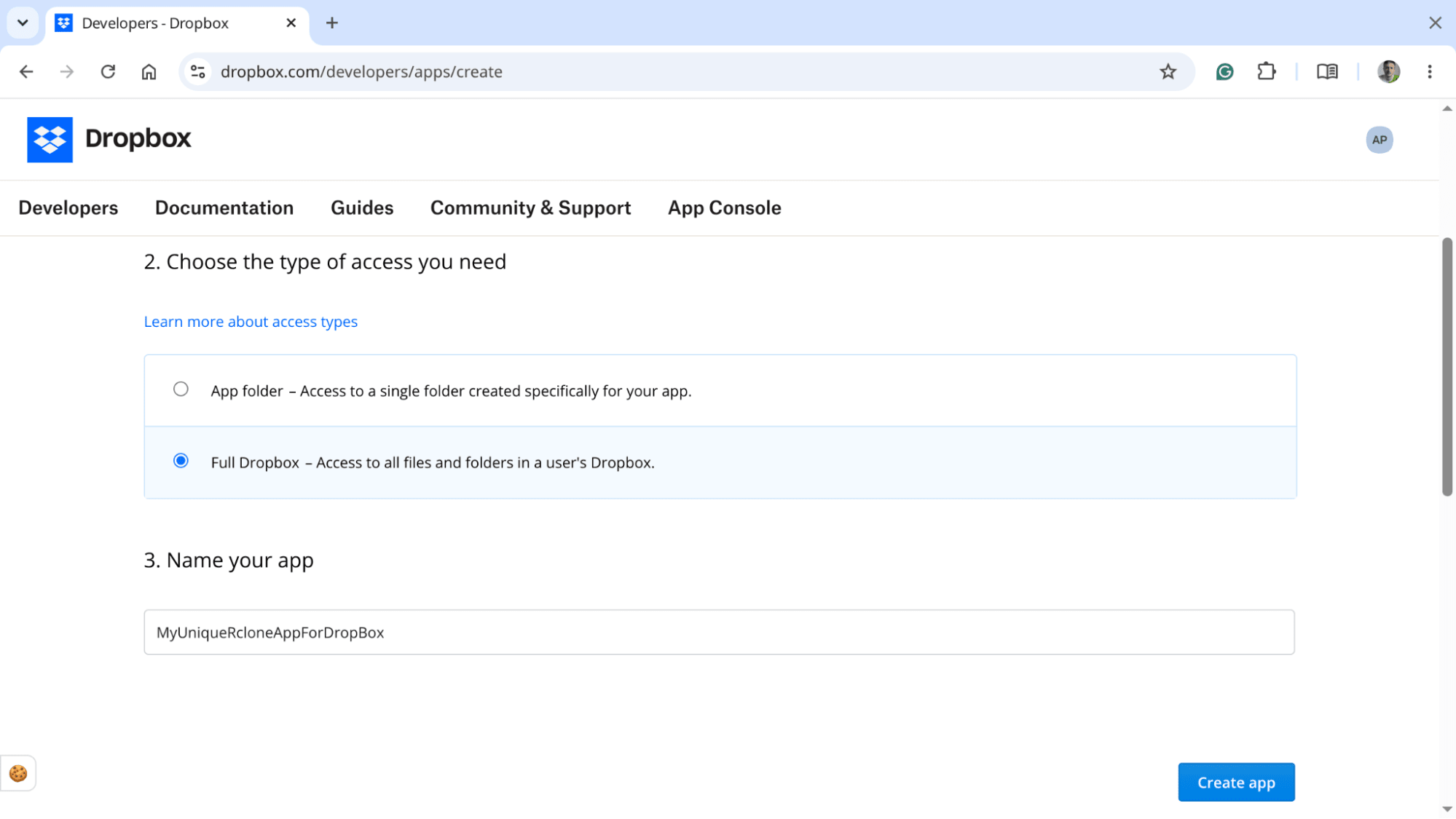This screenshot has height=819, width=1456.
Task: Reload the page with the refresh icon
Action: [x=108, y=71]
